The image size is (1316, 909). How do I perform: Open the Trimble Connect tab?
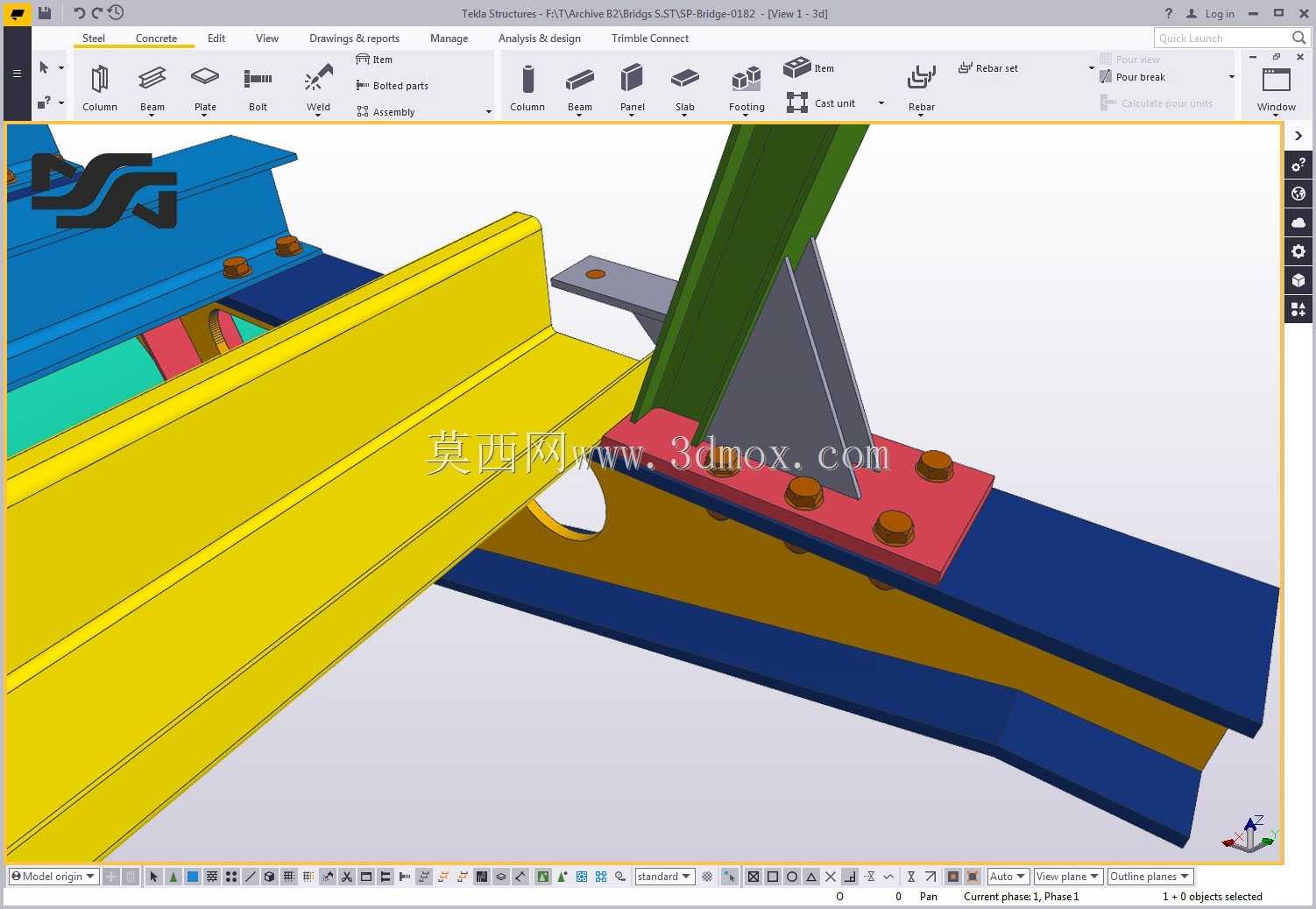[x=650, y=39]
